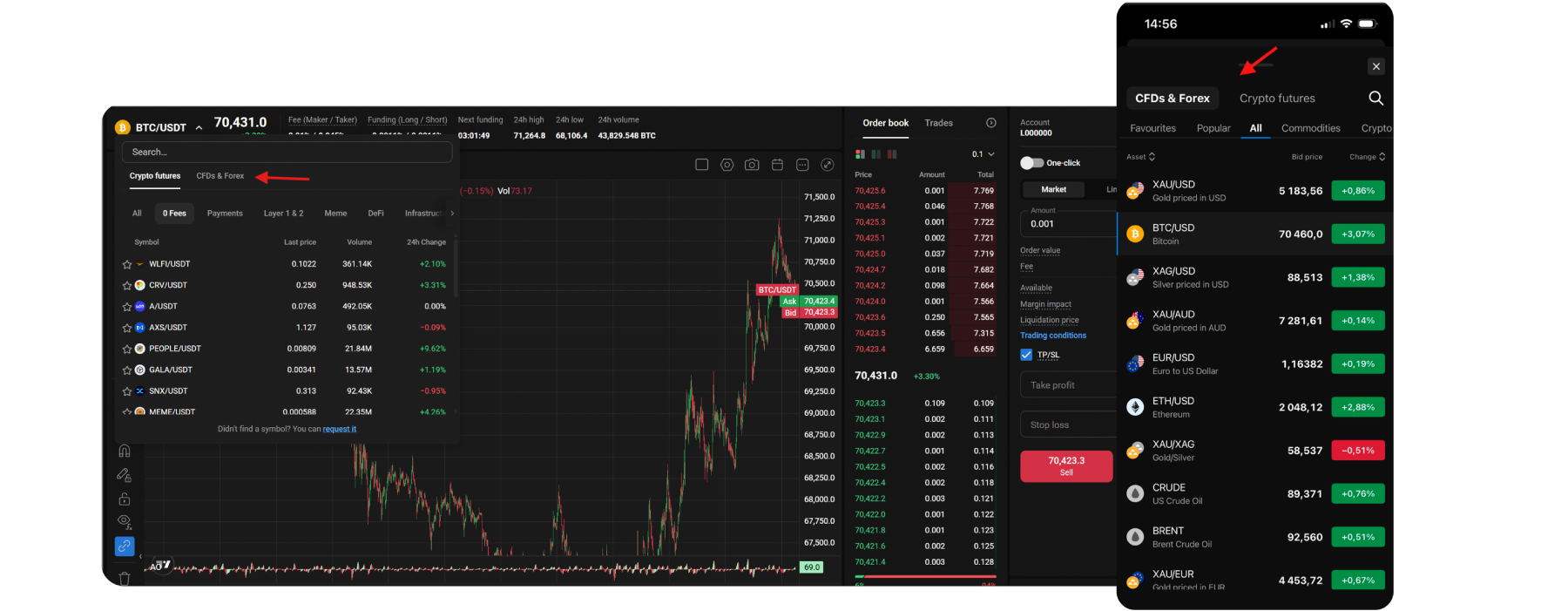Open the 0.1 order book grouping dropdown

click(x=983, y=154)
